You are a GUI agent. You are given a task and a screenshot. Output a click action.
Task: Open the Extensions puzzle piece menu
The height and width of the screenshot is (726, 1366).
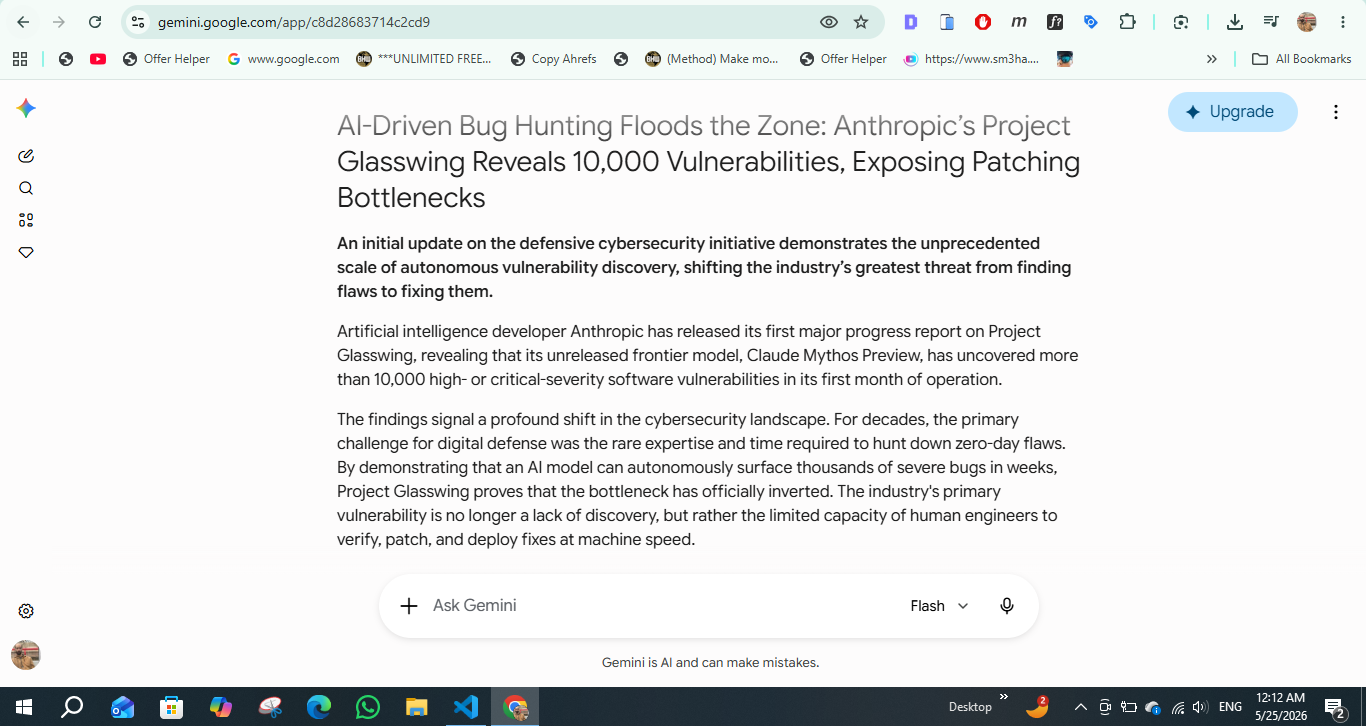tap(1127, 21)
